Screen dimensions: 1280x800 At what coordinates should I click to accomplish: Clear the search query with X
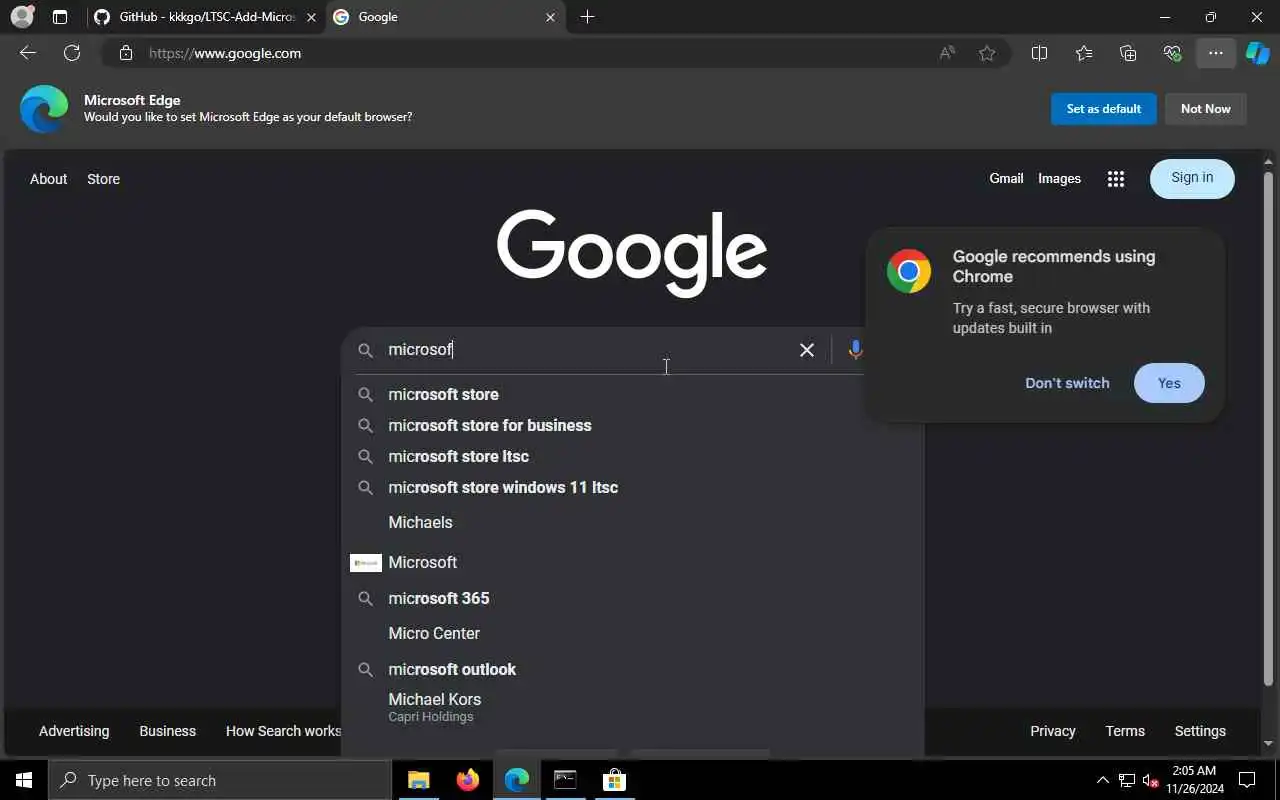(x=807, y=350)
